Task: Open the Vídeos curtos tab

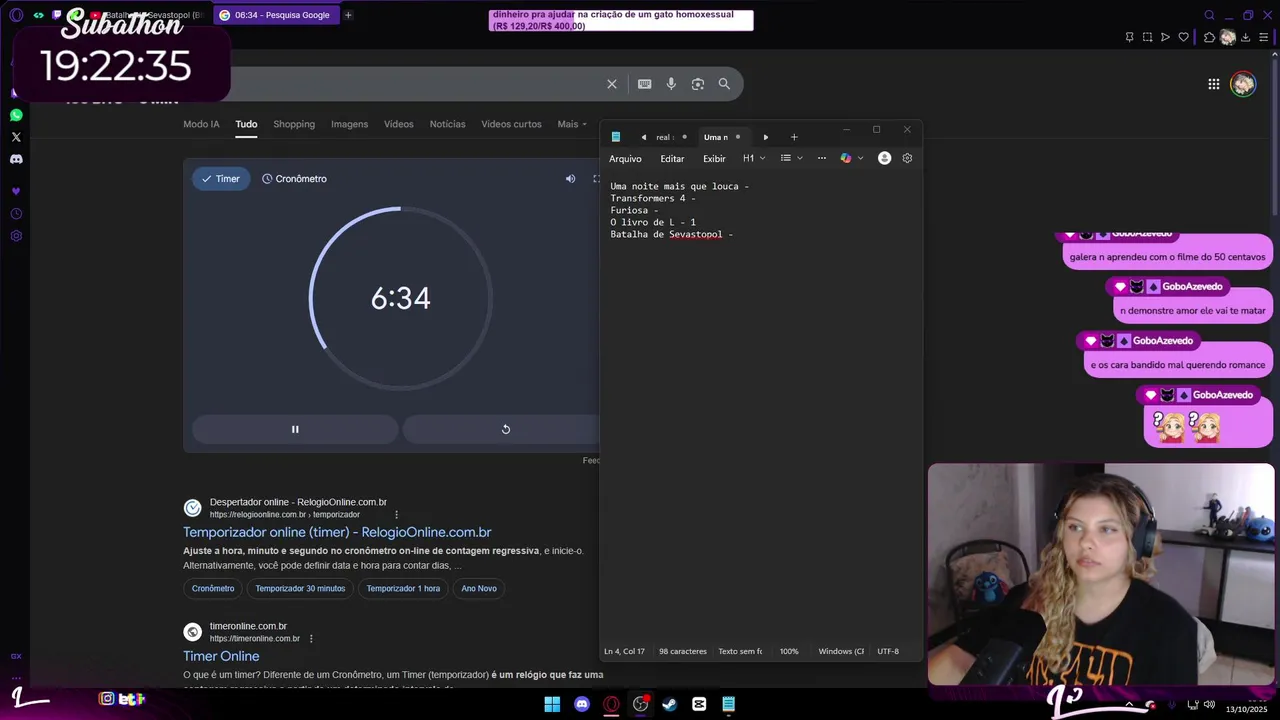Action: [x=511, y=124]
